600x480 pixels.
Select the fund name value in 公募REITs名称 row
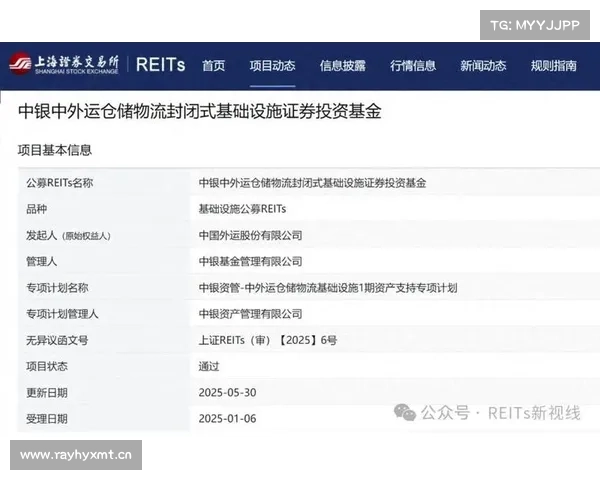(312, 183)
